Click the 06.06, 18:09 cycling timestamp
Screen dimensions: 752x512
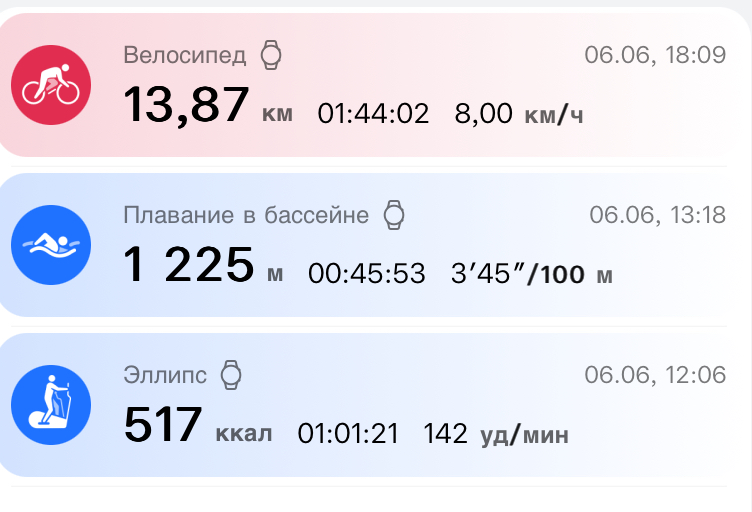coord(655,55)
